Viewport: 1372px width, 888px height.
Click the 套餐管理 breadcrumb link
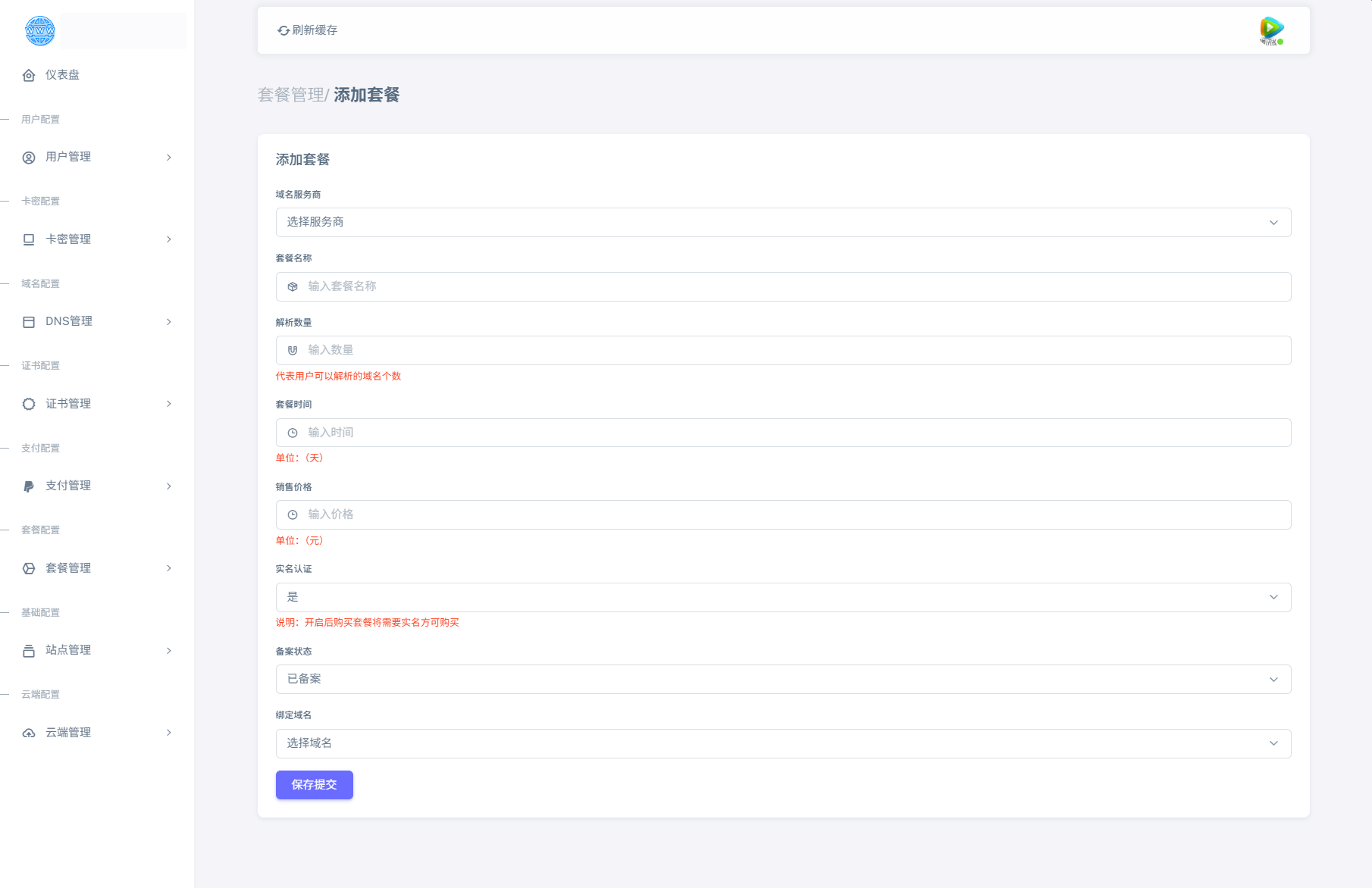coord(290,95)
